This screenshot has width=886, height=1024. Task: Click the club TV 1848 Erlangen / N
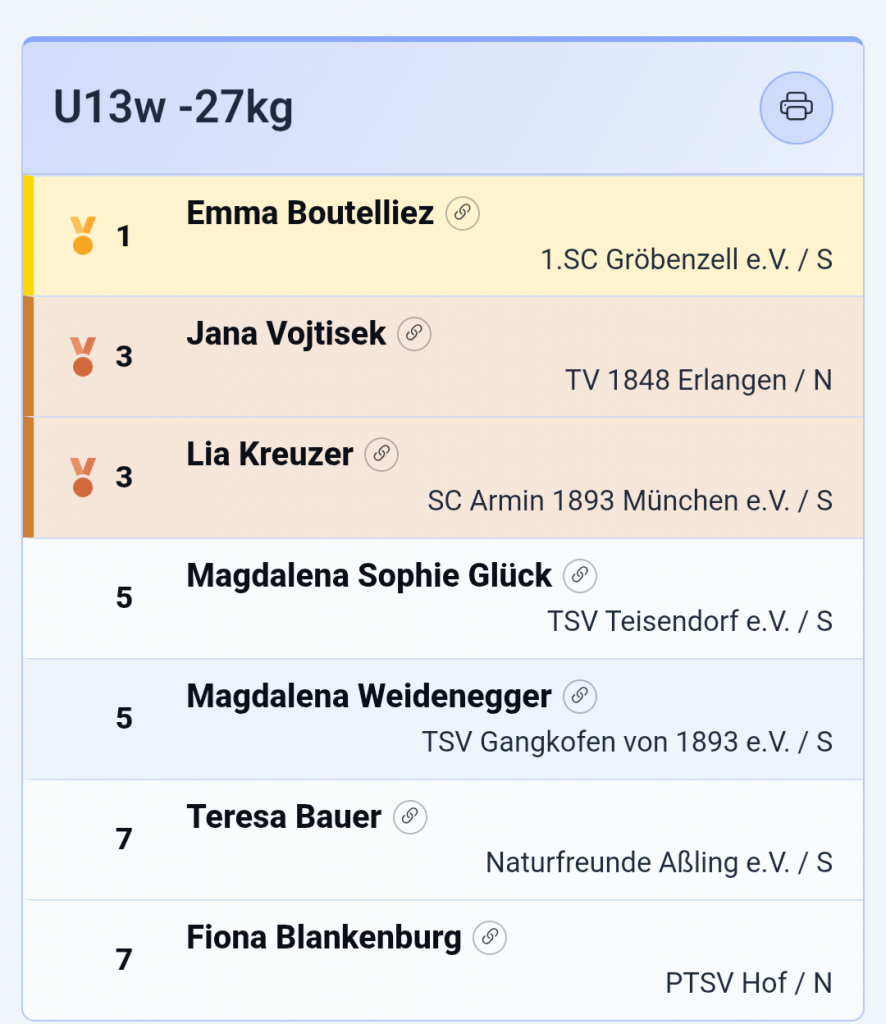pyautogui.click(x=698, y=380)
